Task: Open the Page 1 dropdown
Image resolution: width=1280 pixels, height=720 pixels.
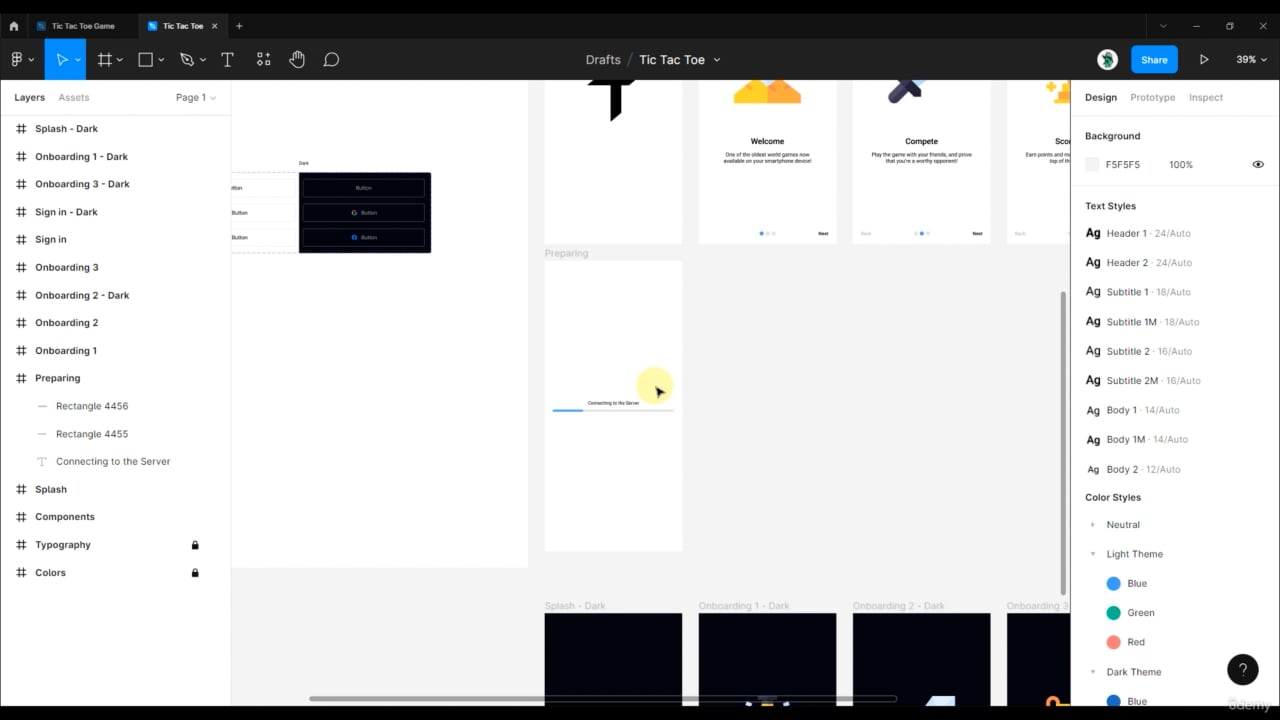Action: point(196,97)
